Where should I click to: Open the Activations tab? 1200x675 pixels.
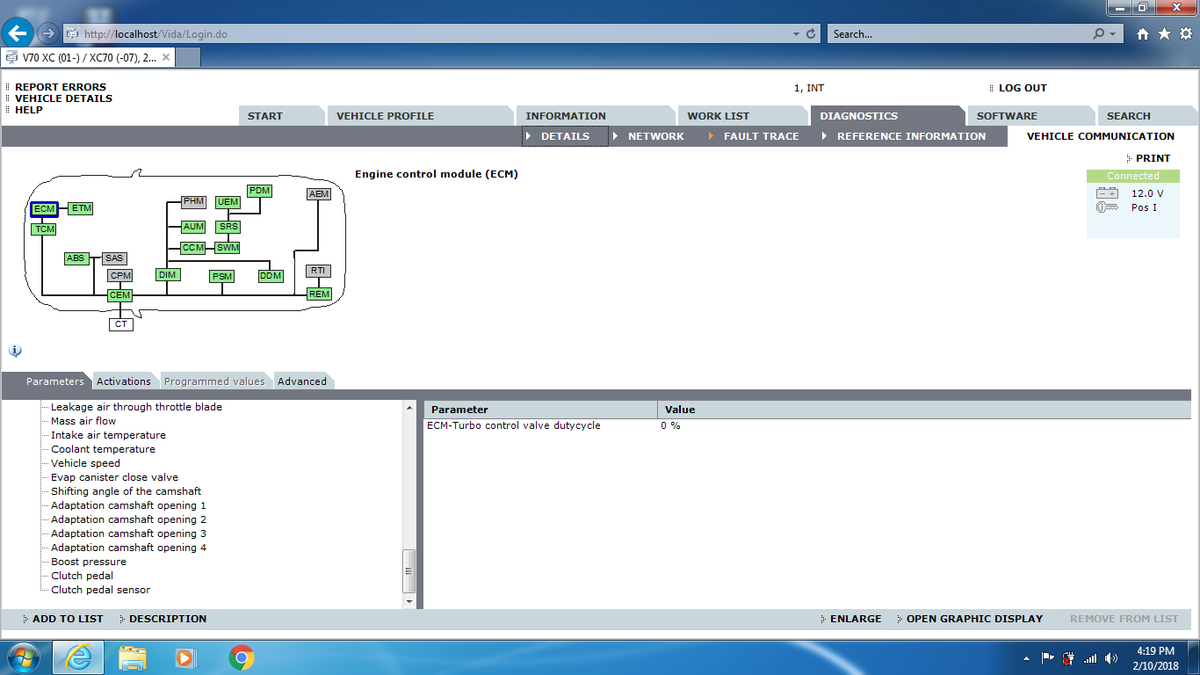coord(123,381)
